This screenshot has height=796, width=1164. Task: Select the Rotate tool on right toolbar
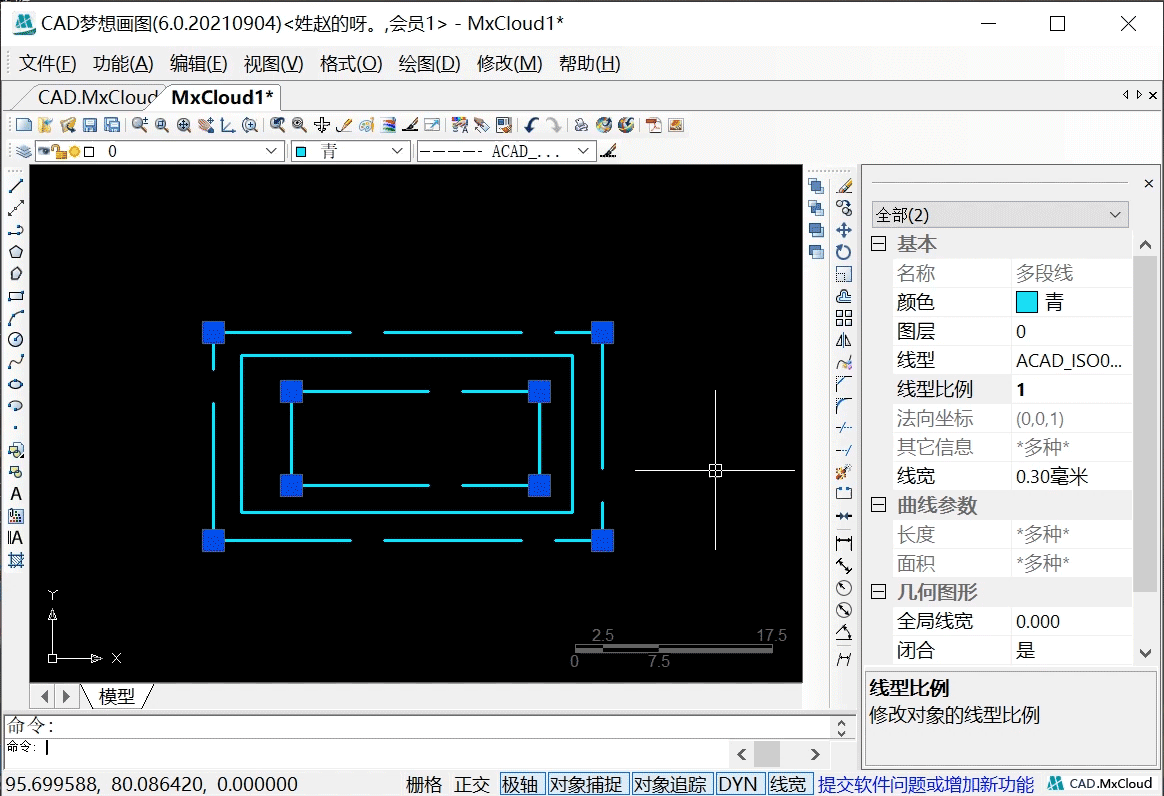point(843,251)
